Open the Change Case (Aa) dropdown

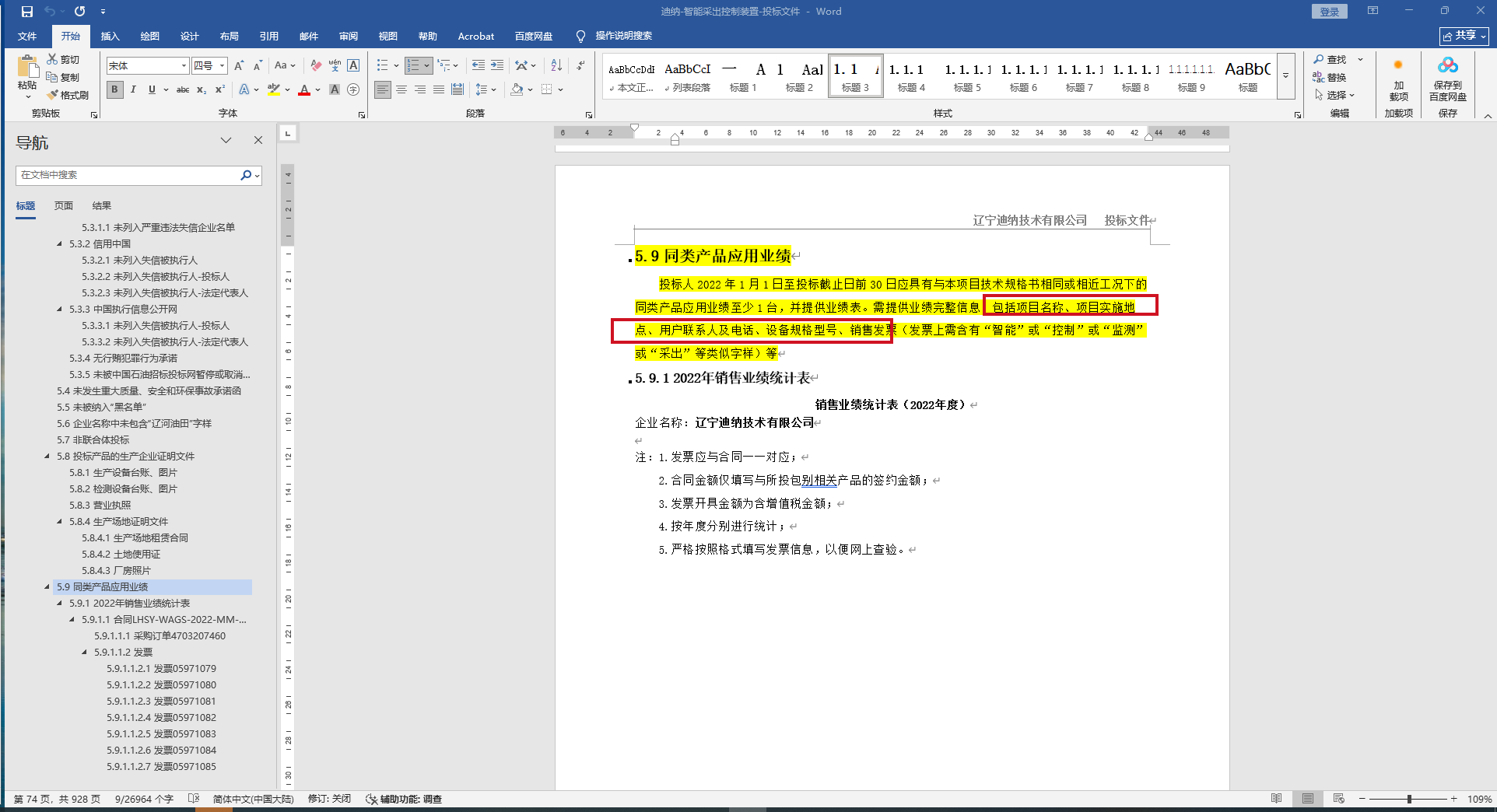[x=285, y=65]
